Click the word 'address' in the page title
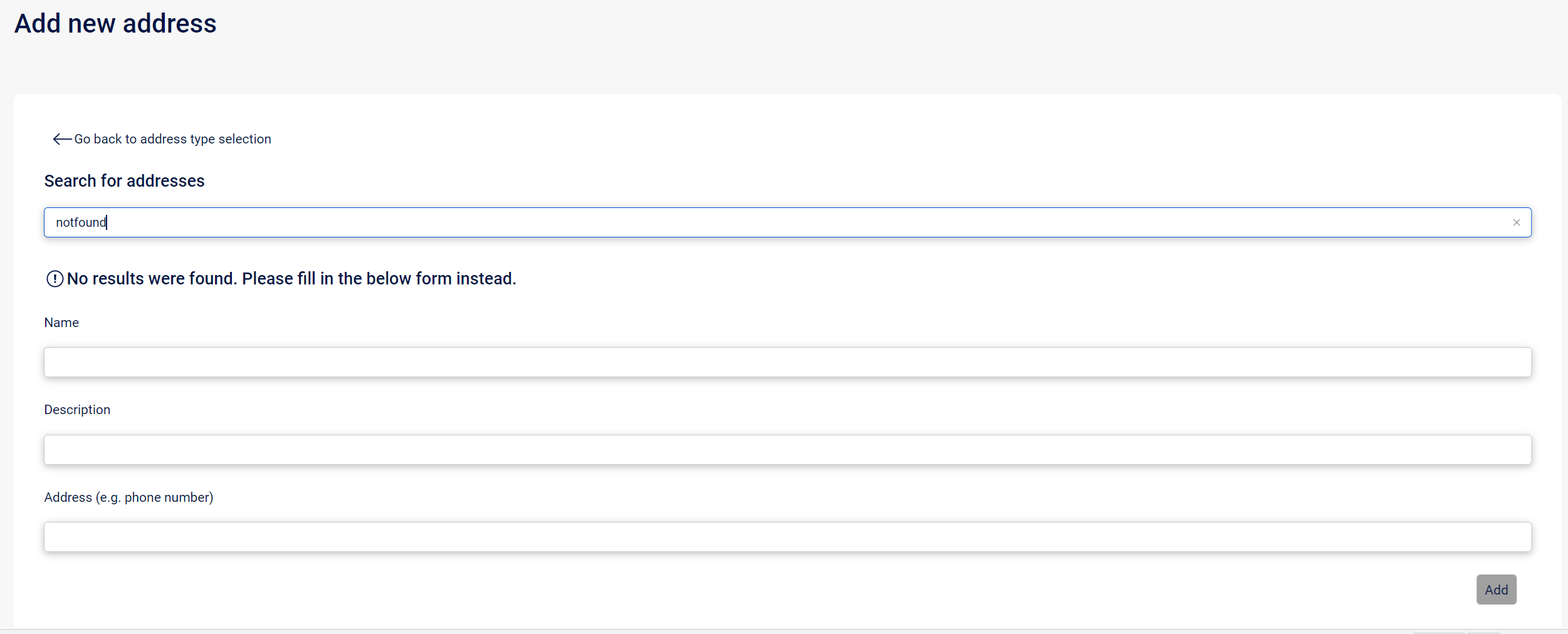1568x634 pixels. pyautogui.click(x=169, y=24)
